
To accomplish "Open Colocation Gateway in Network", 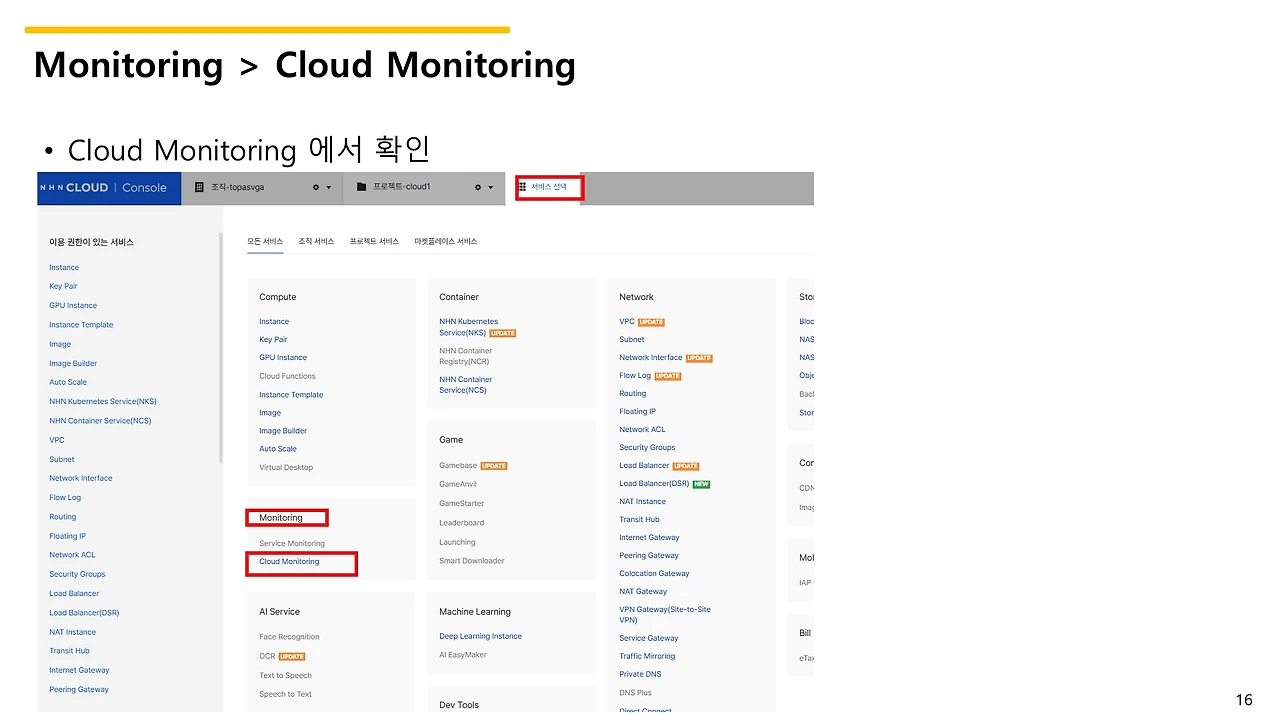I will 654,573.
